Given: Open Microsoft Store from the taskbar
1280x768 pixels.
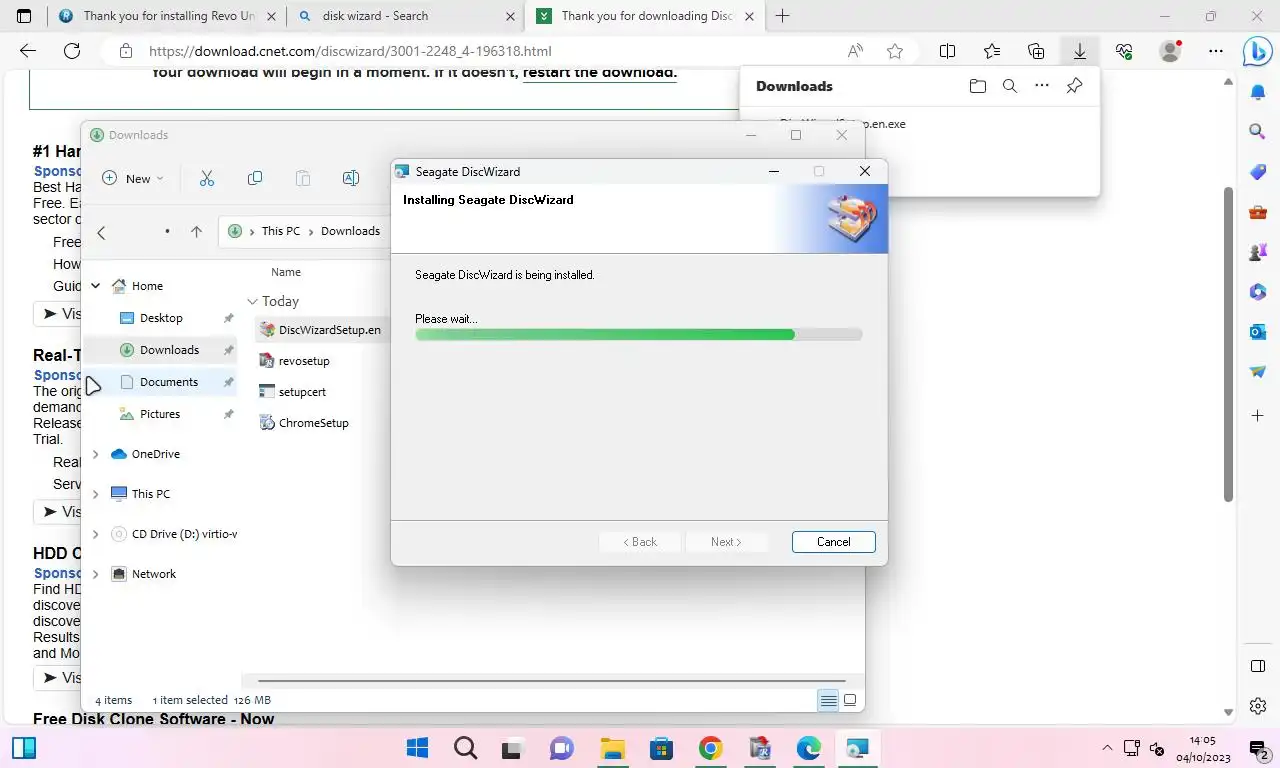Looking at the screenshot, I should 661,748.
